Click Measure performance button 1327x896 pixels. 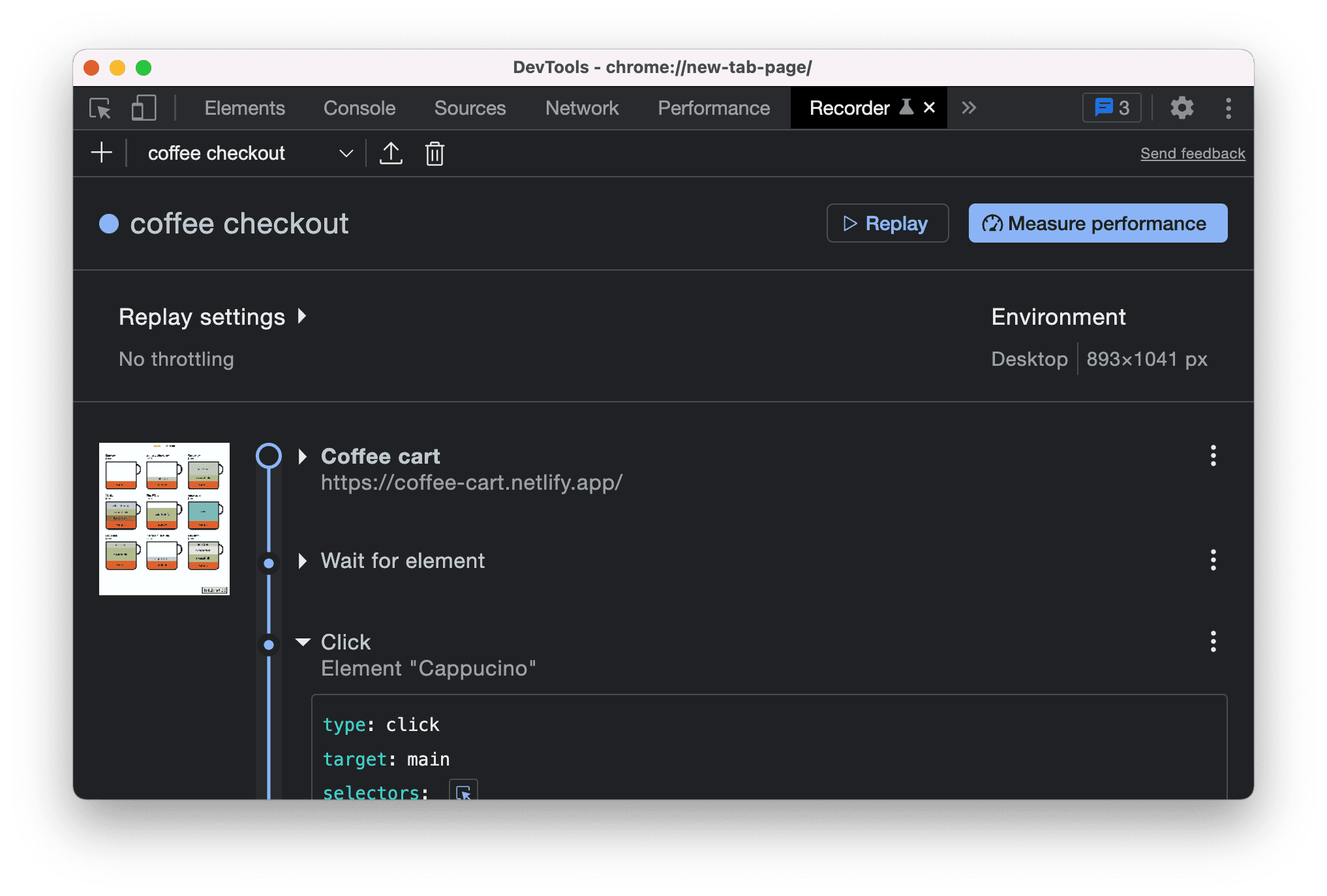1098,222
